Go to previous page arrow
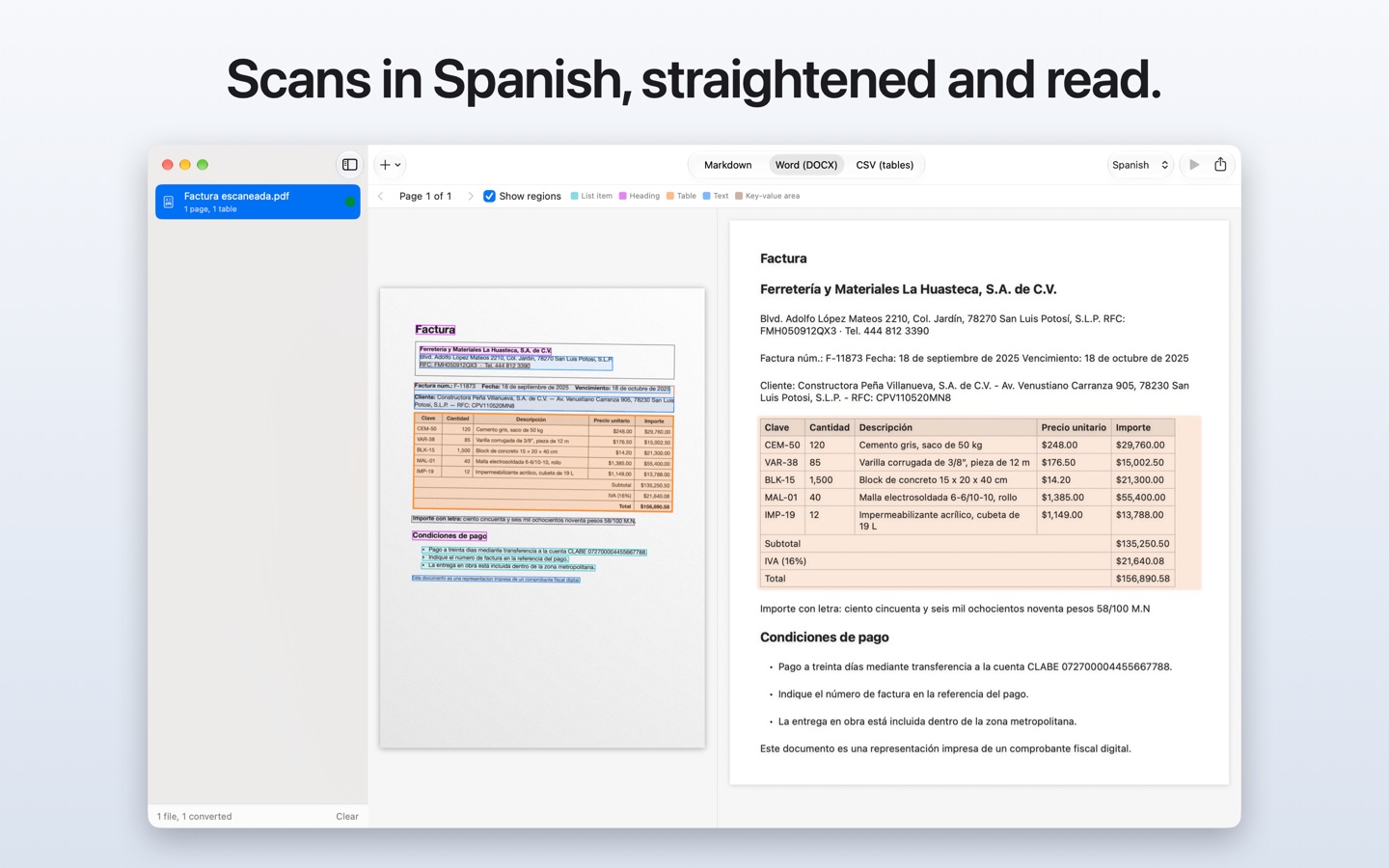1389x868 pixels. point(381,196)
